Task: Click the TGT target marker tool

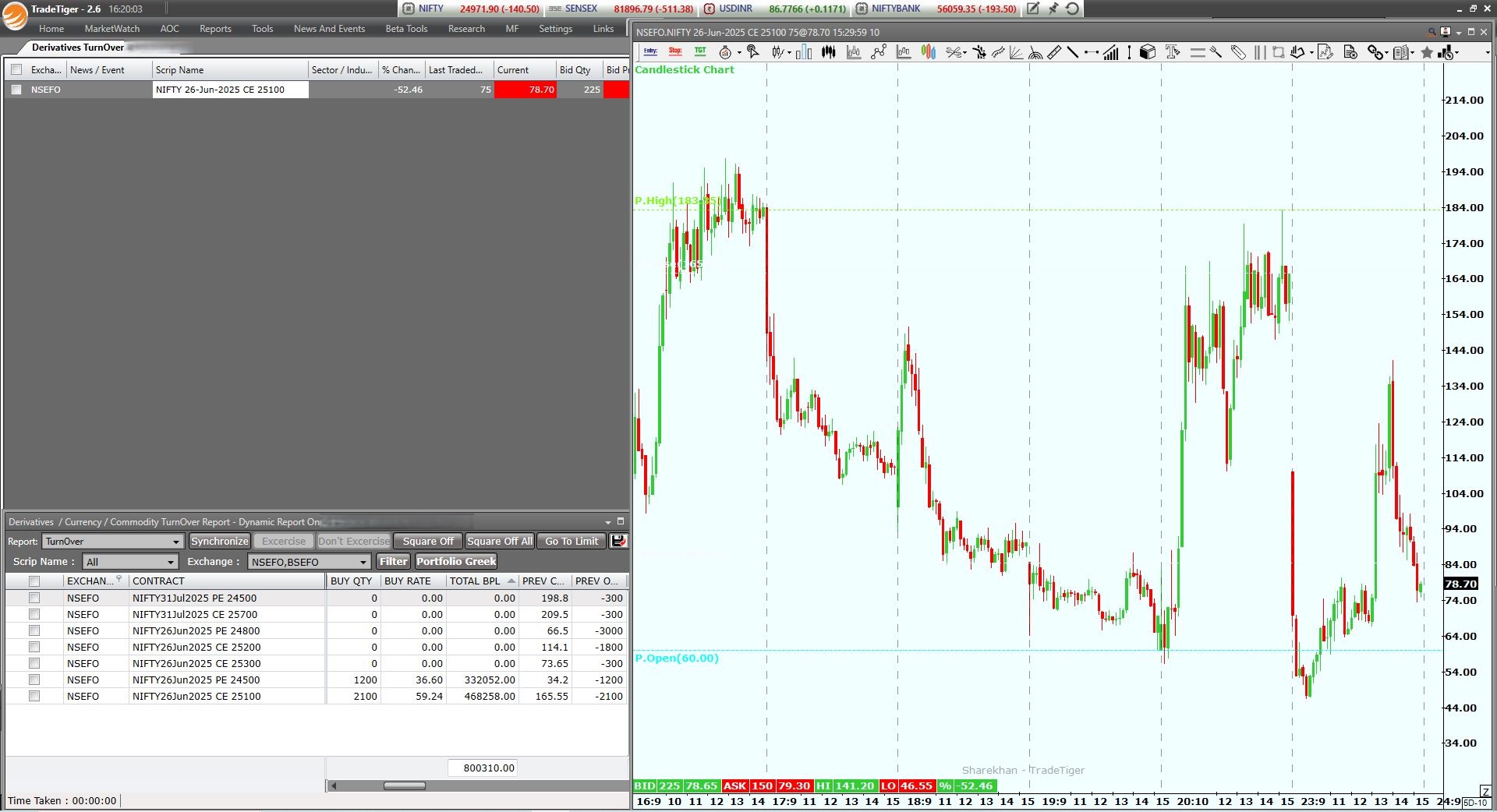Action: point(700,51)
